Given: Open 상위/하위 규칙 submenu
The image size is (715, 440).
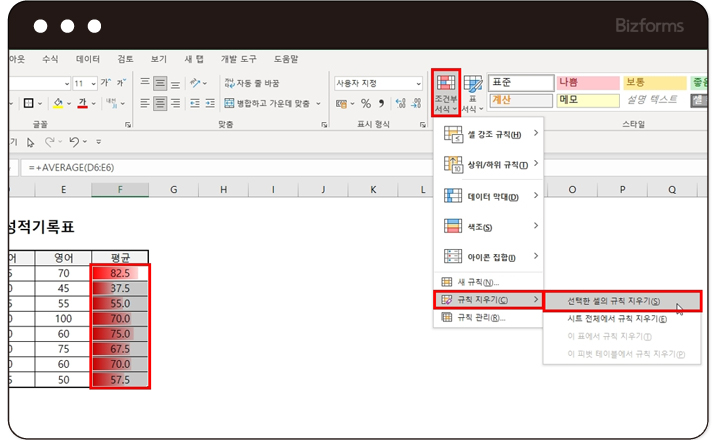Looking at the screenshot, I should tap(488, 165).
